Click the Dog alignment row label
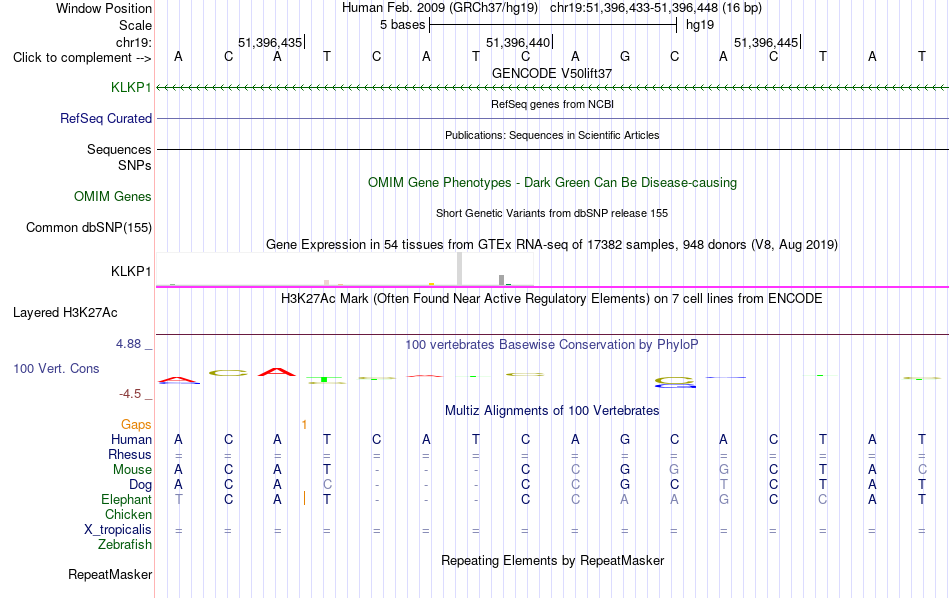 [140, 485]
